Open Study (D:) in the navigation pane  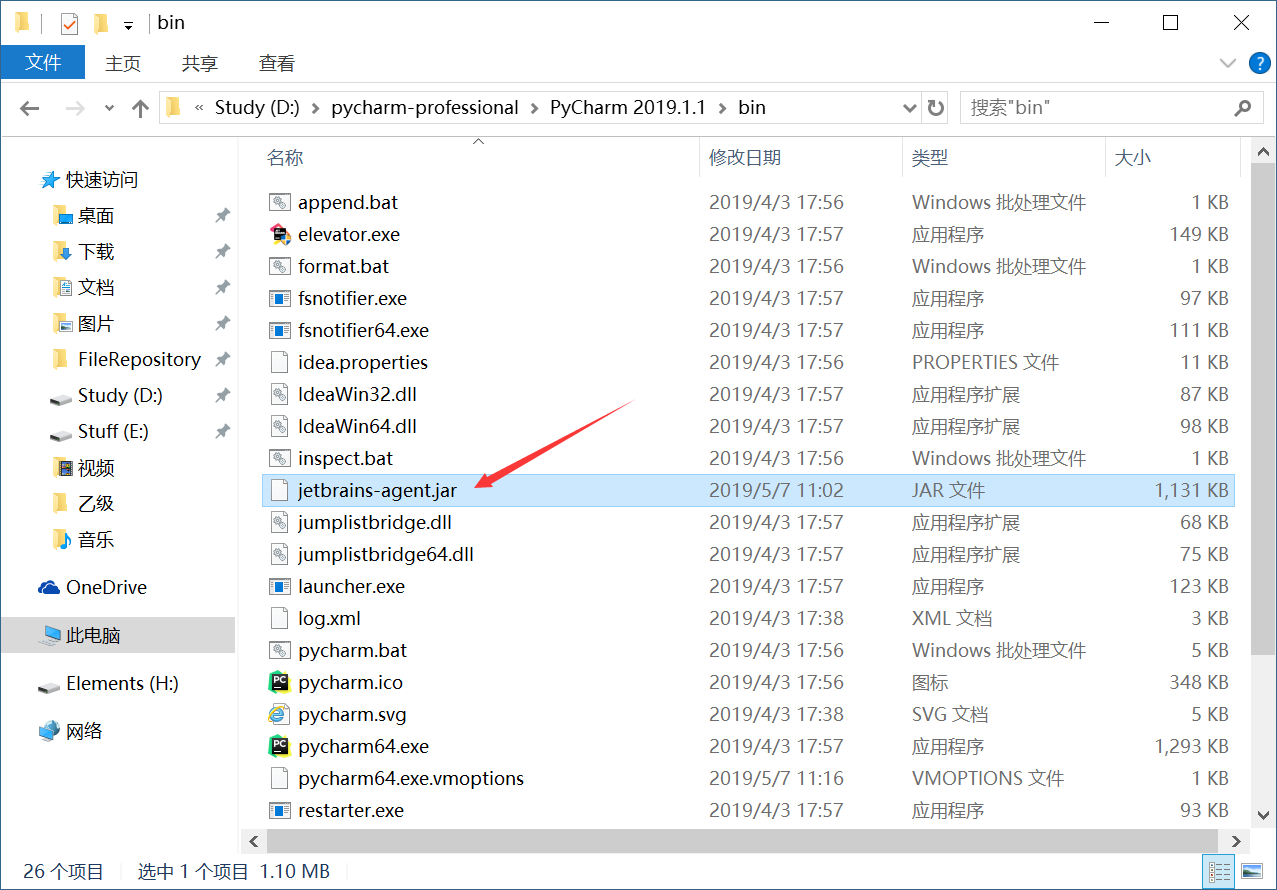tap(120, 395)
